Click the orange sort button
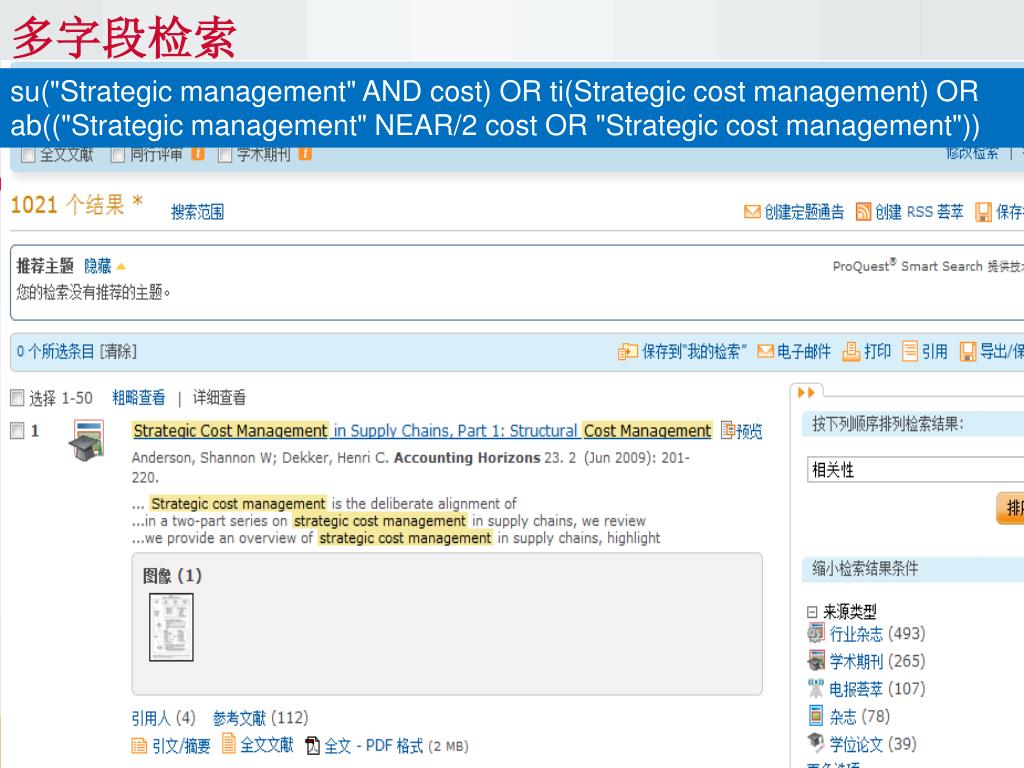The height and width of the screenshot is (768, 1024). (x=1010, y=507)
